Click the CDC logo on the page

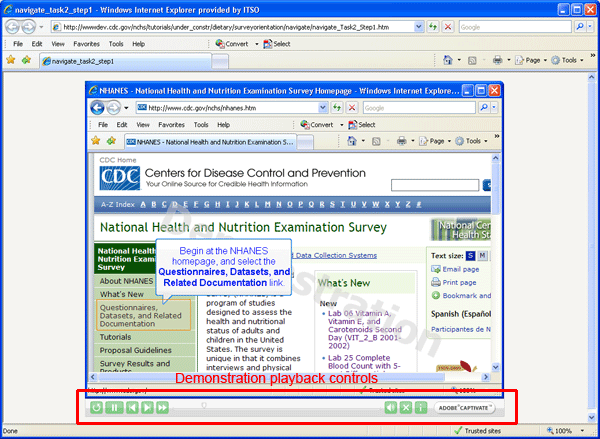pos(120,178)
